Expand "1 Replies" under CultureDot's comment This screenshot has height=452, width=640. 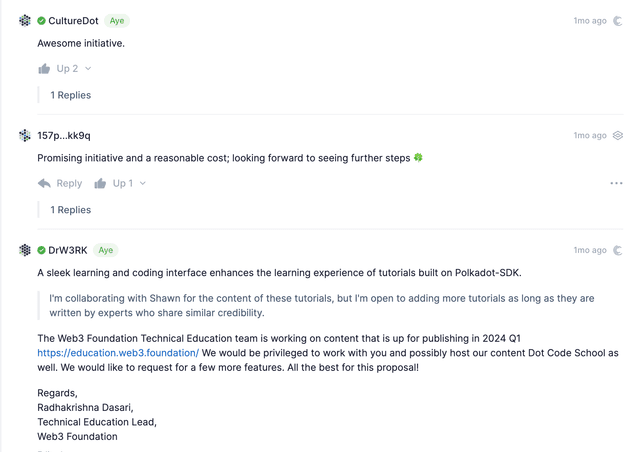pos(71,95)
